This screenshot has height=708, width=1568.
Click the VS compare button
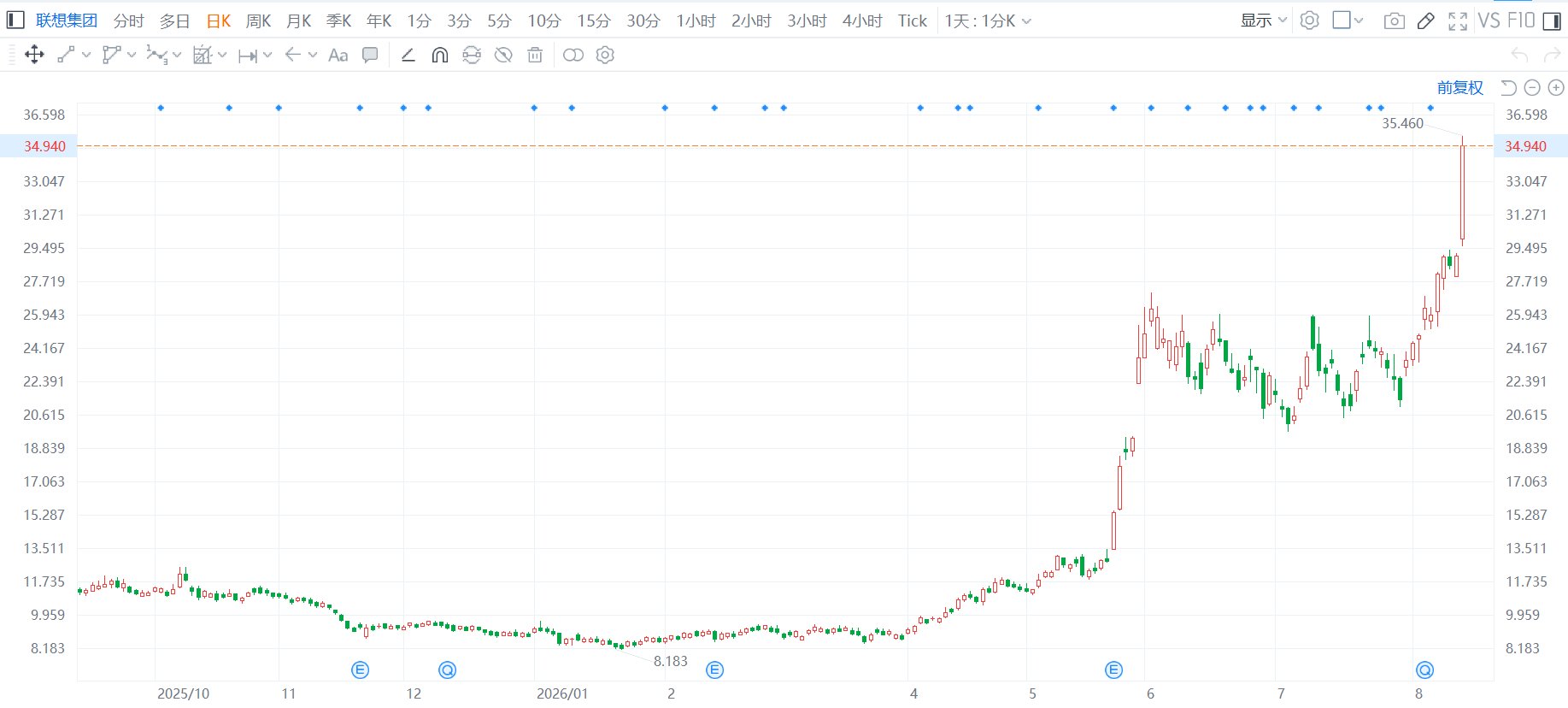1489,21
